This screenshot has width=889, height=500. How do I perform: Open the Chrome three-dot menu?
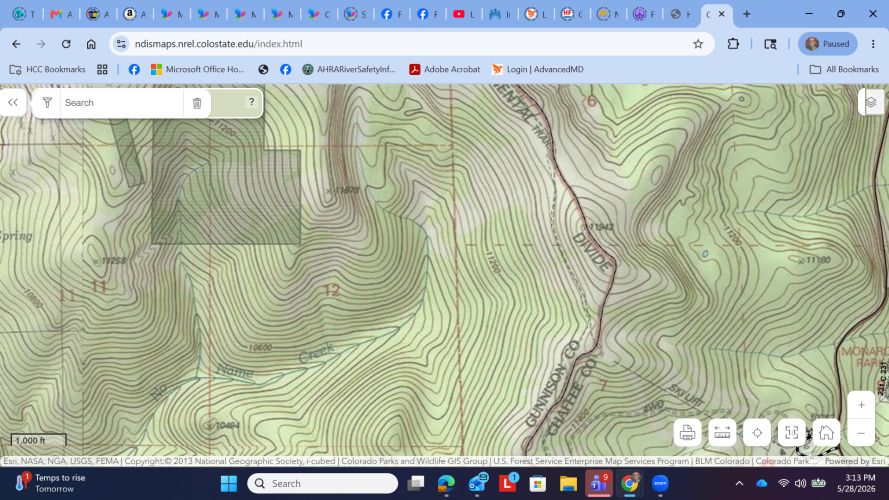click(873, 44)
